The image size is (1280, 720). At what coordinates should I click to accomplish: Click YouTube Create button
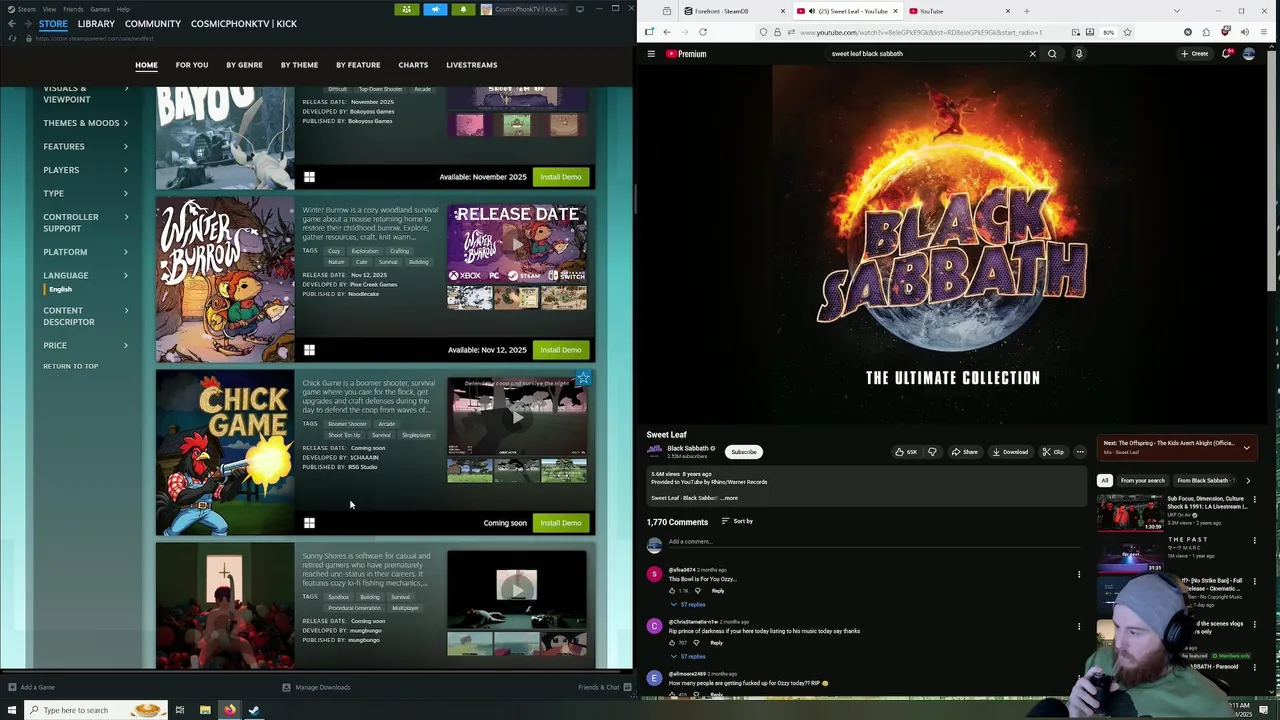[1195, 54]
